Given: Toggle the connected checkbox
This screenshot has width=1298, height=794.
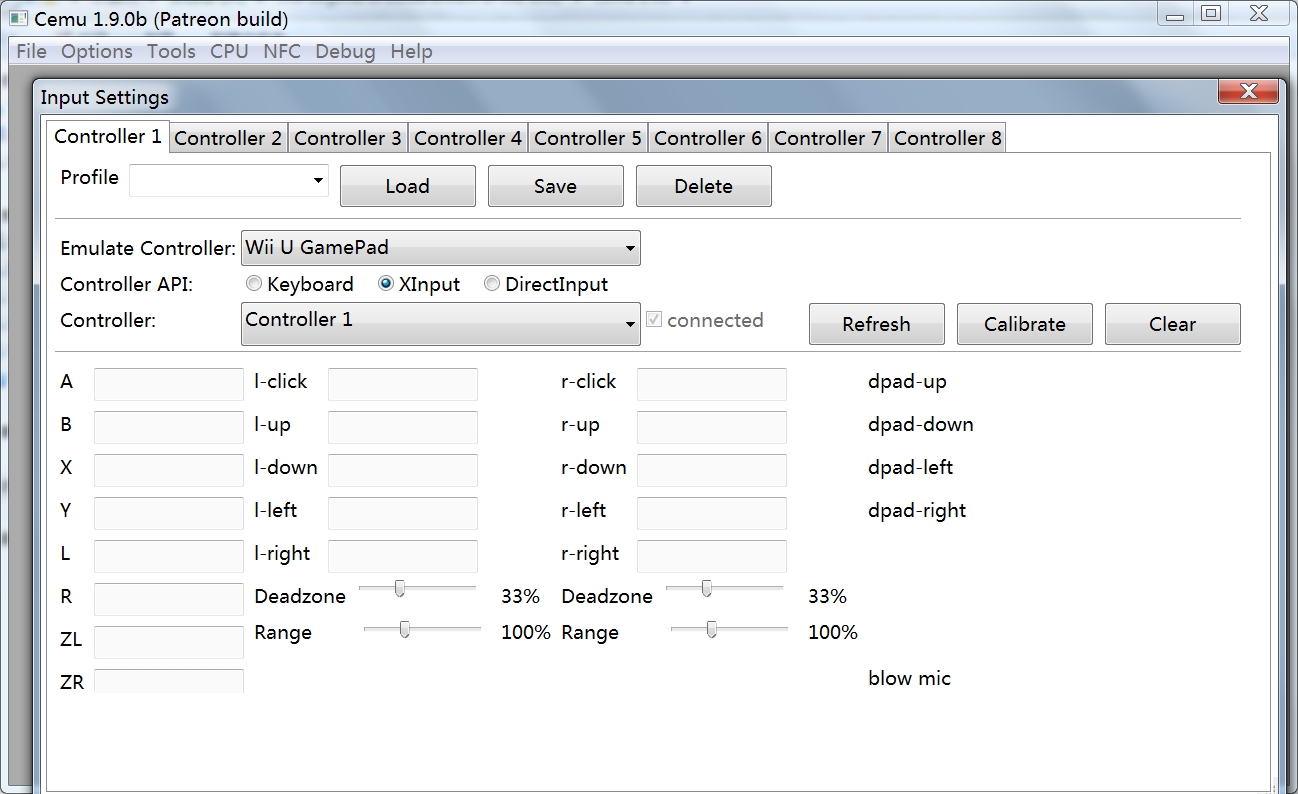Looking at the screenshot, I should click(654, 320).
